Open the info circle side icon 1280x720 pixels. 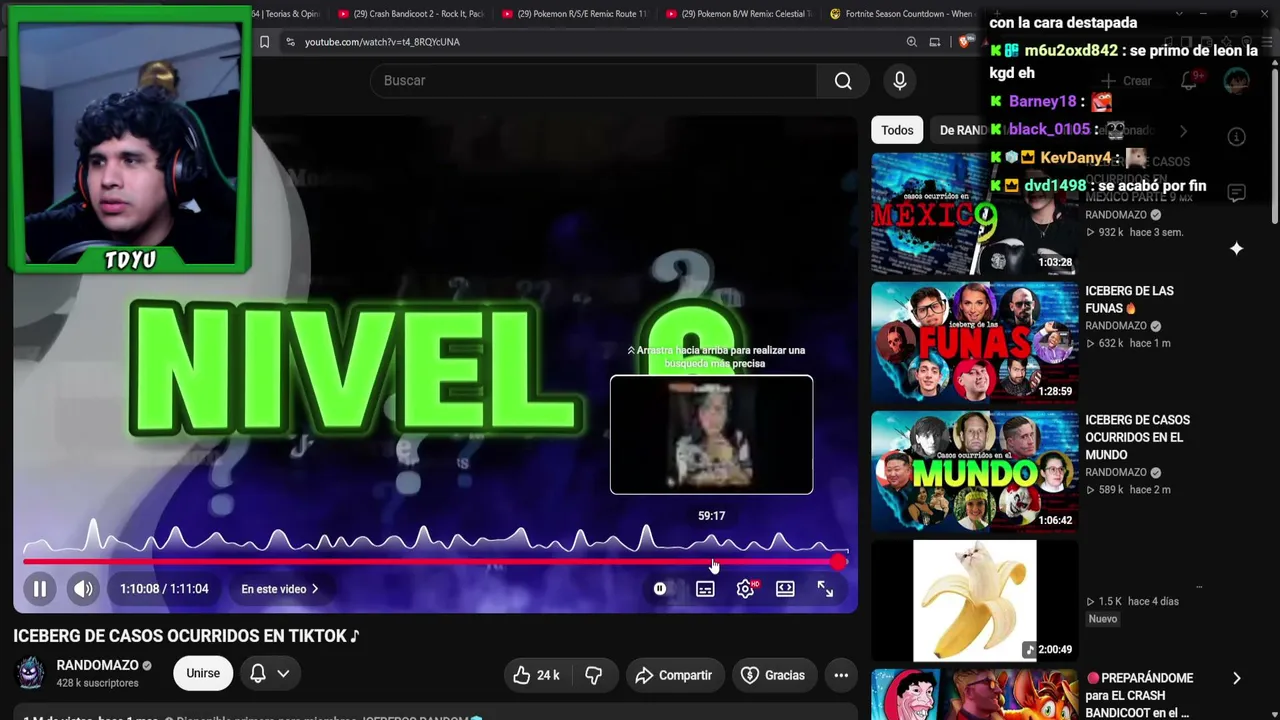pyautogui.click(x=1236, y=137)
